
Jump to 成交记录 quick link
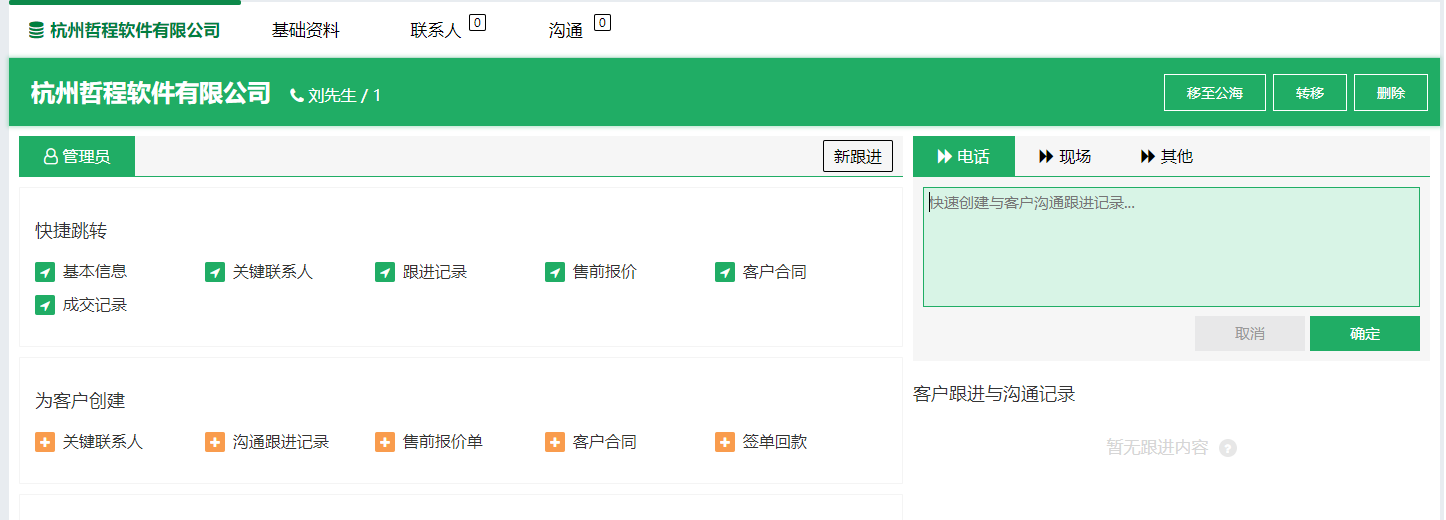point(95,305)
